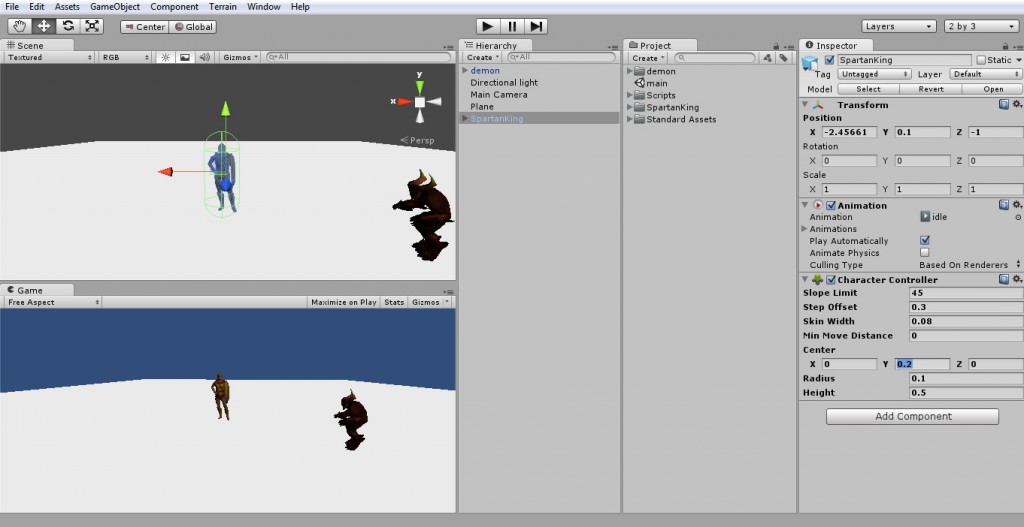Expand the demon object in Hierarchy
The image size is (1024, 527).
click(x=465, y=71)
